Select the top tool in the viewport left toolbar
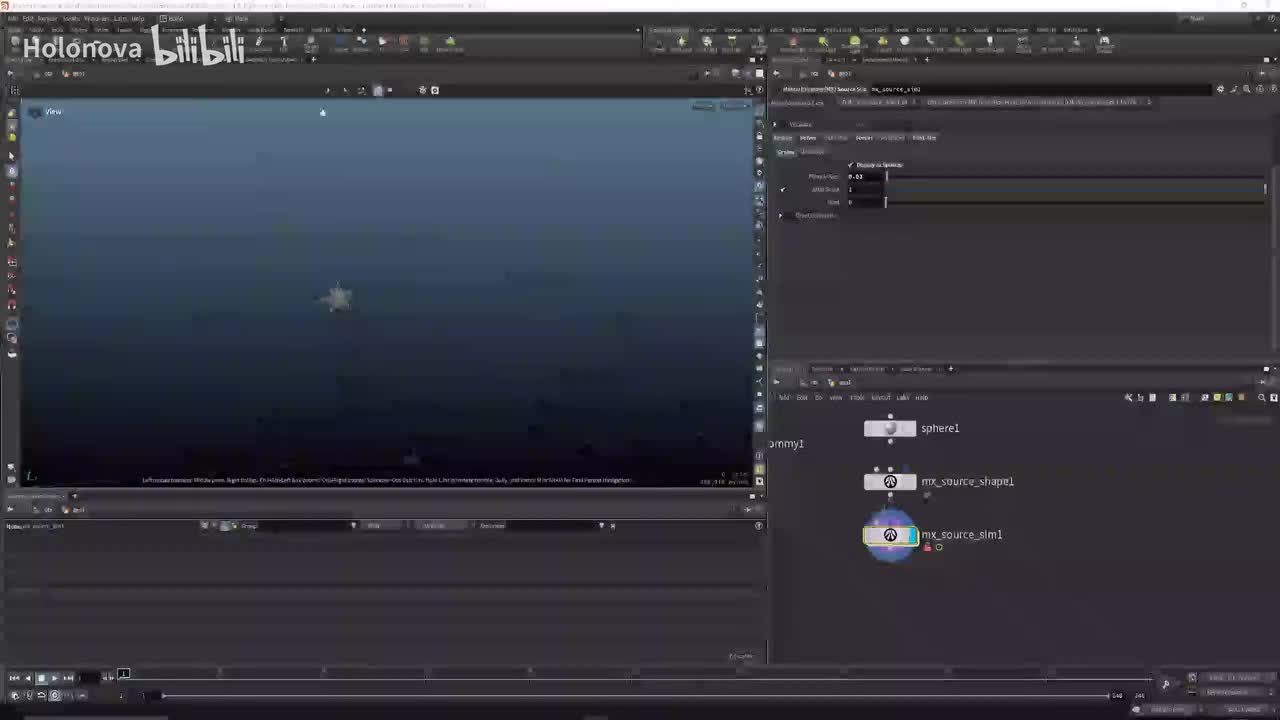 (x=12, y=114)
